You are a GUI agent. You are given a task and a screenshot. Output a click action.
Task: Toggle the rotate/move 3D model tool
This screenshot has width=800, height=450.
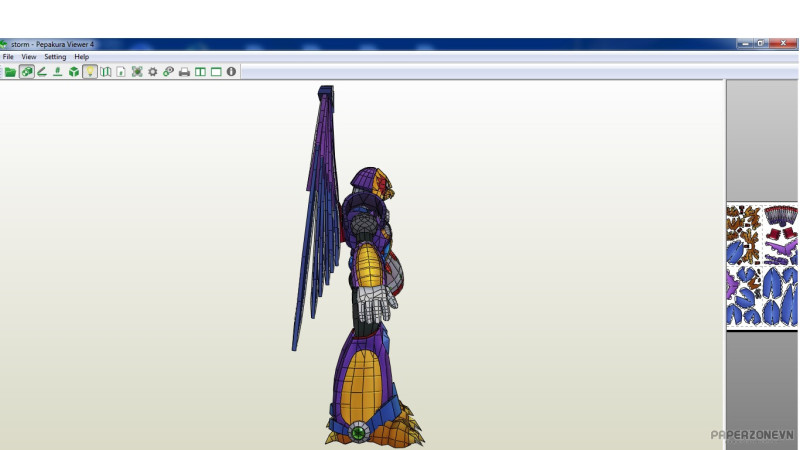coord(27,72)
